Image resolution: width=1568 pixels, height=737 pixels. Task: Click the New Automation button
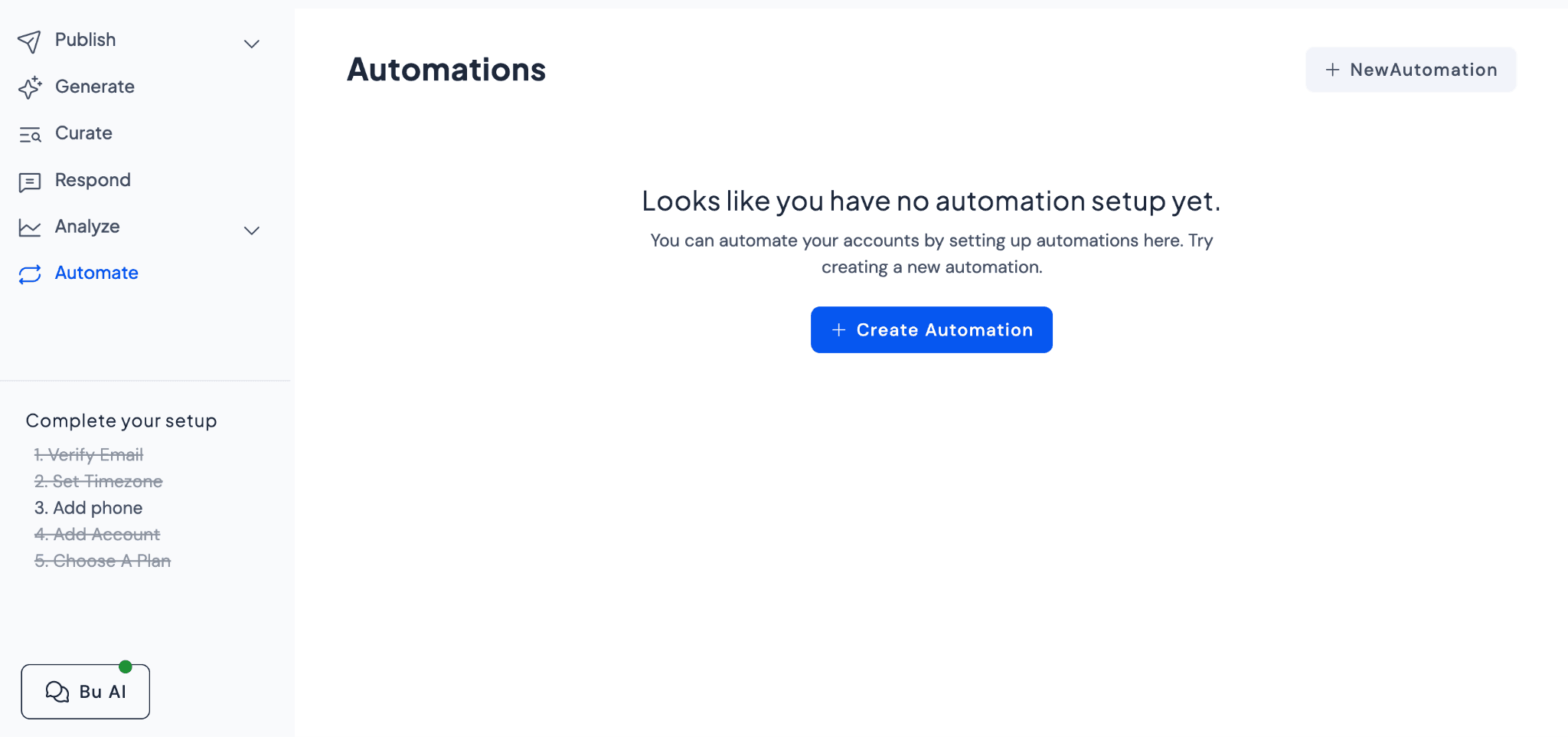click(1411, 70)
